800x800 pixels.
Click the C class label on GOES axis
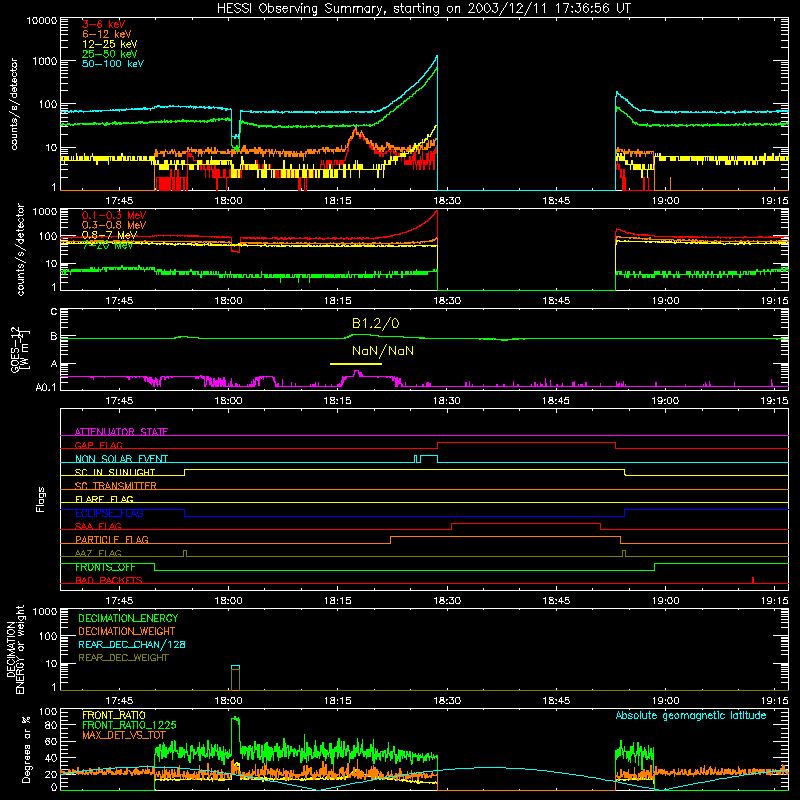(x=54, y=312)
